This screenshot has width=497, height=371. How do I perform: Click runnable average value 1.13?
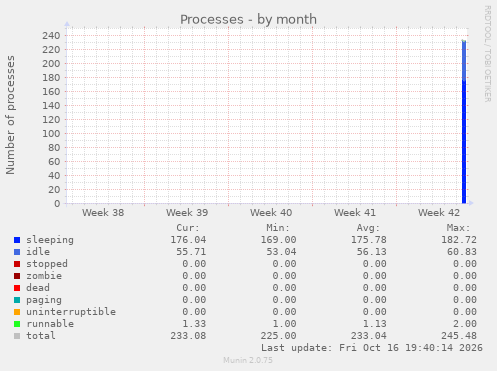(375, 324)
